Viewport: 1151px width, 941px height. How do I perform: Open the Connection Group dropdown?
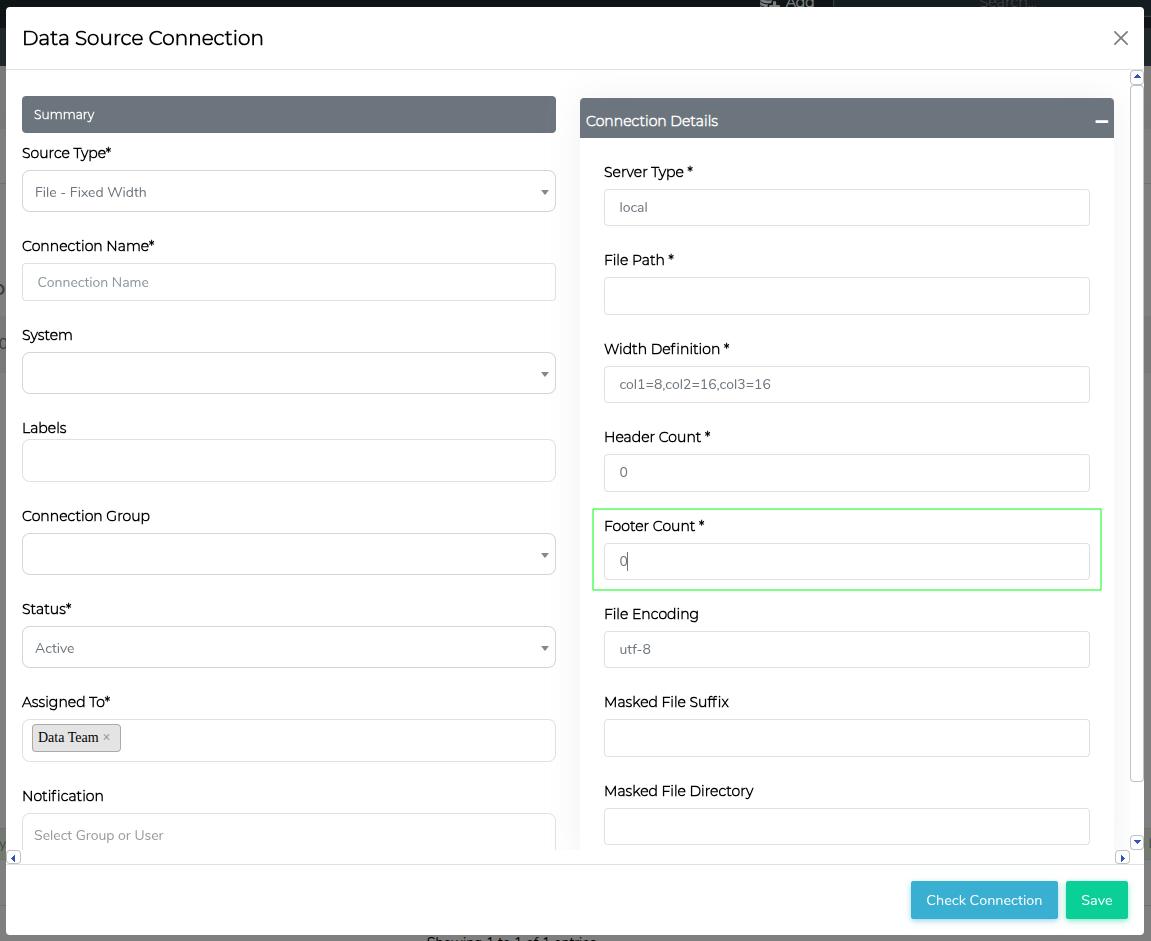(288, 555)
